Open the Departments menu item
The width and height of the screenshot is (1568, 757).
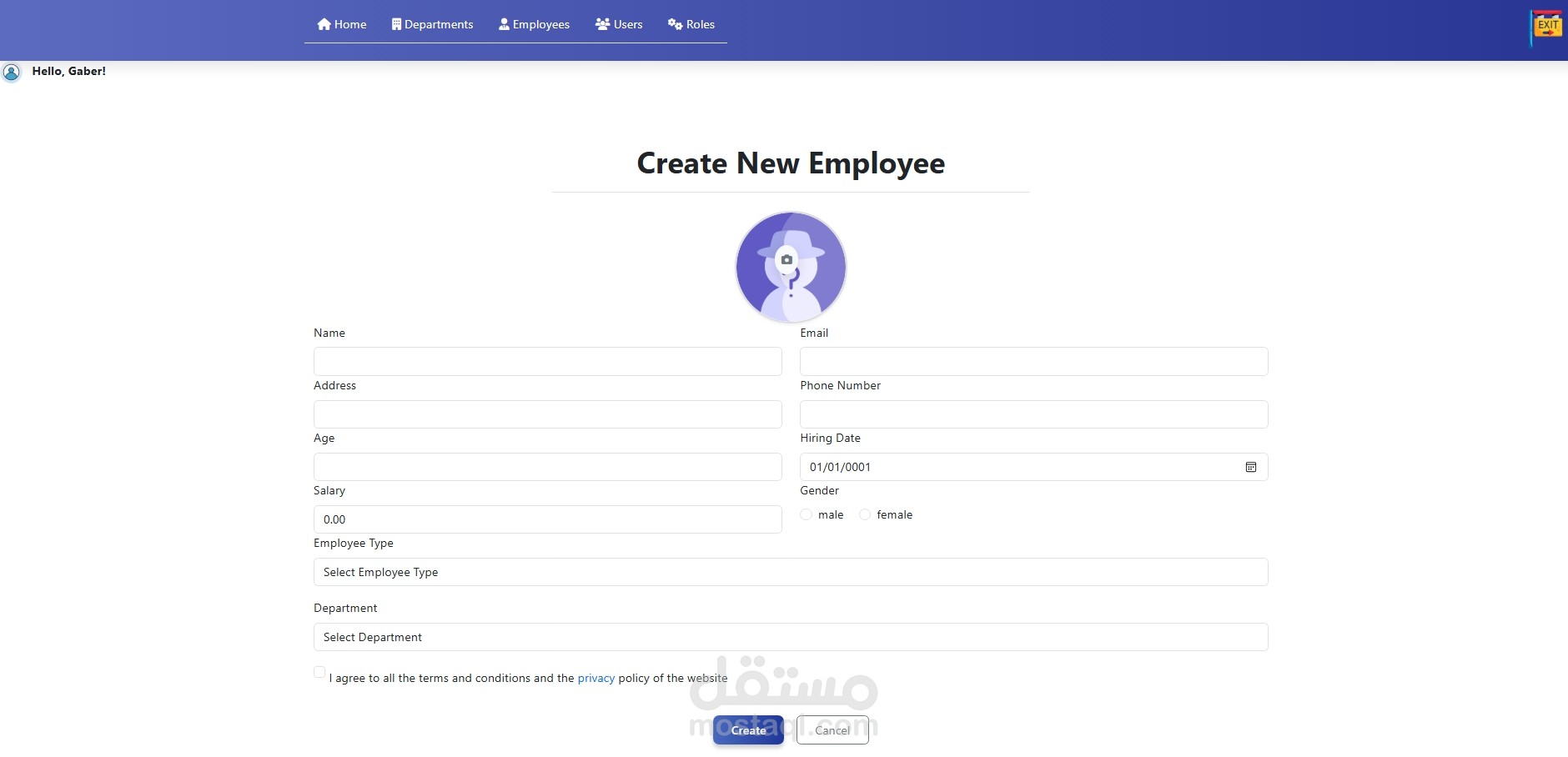coord(432,24)
